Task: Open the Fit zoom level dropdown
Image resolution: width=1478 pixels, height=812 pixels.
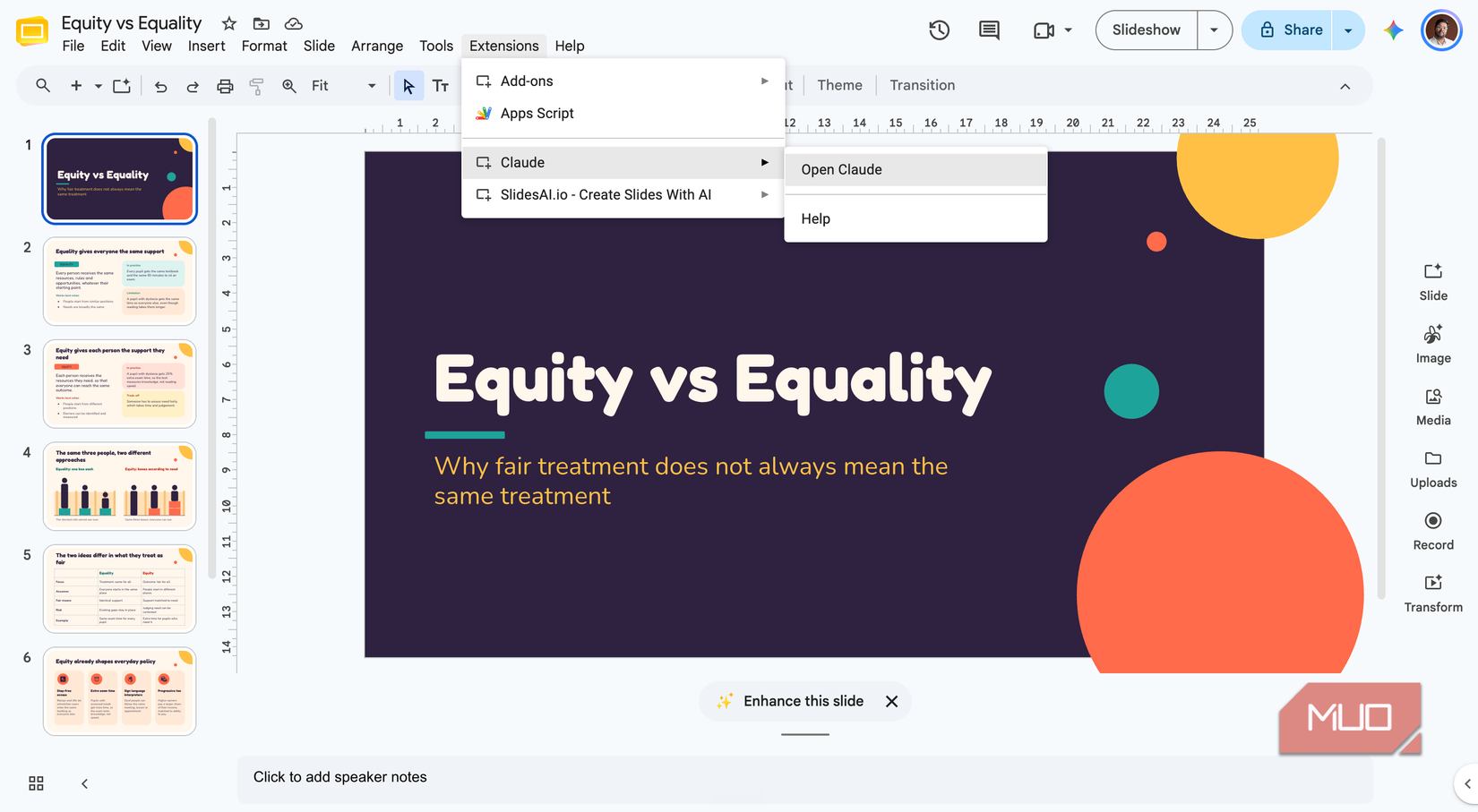Action: coord(343,86)
